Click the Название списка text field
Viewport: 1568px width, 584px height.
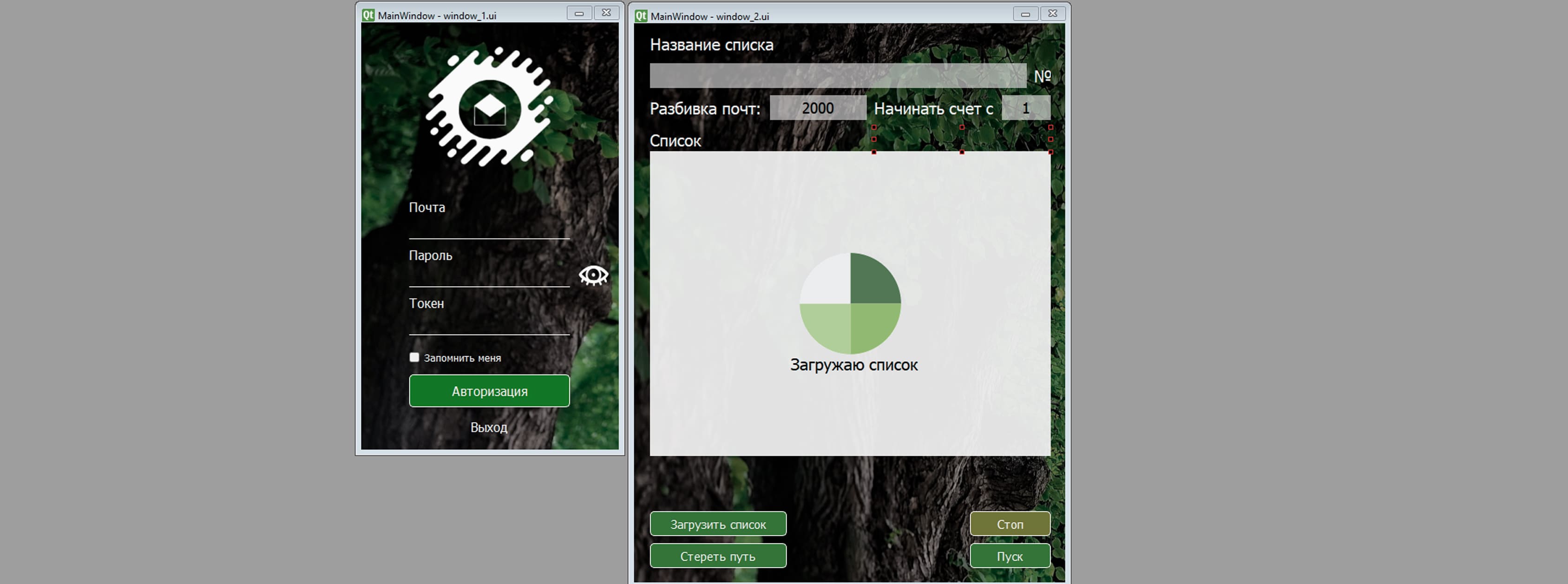coord(838,76)
